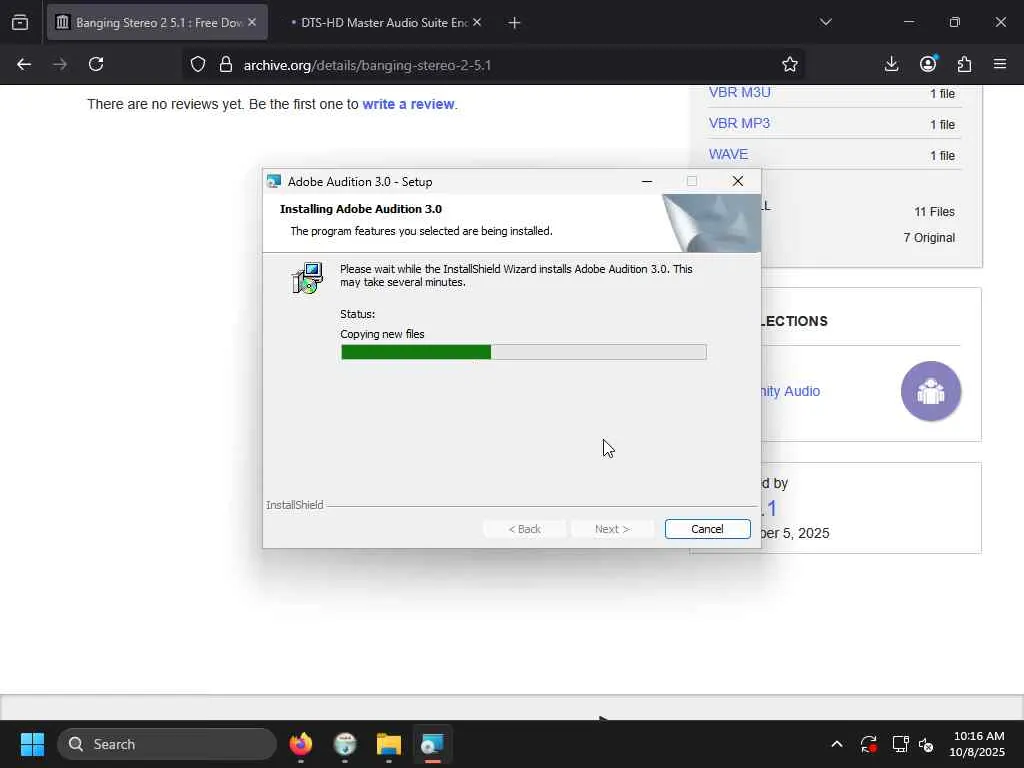Cancel the Adobe Audition setup
The image size is (1024, 768).
click(707, 529)
